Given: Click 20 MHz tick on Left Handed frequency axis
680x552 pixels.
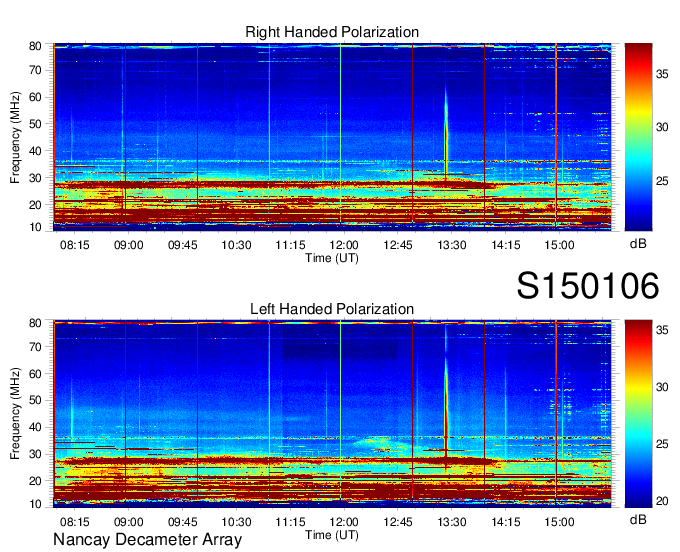Looking at the screenshot, I should tap(35, 480).
